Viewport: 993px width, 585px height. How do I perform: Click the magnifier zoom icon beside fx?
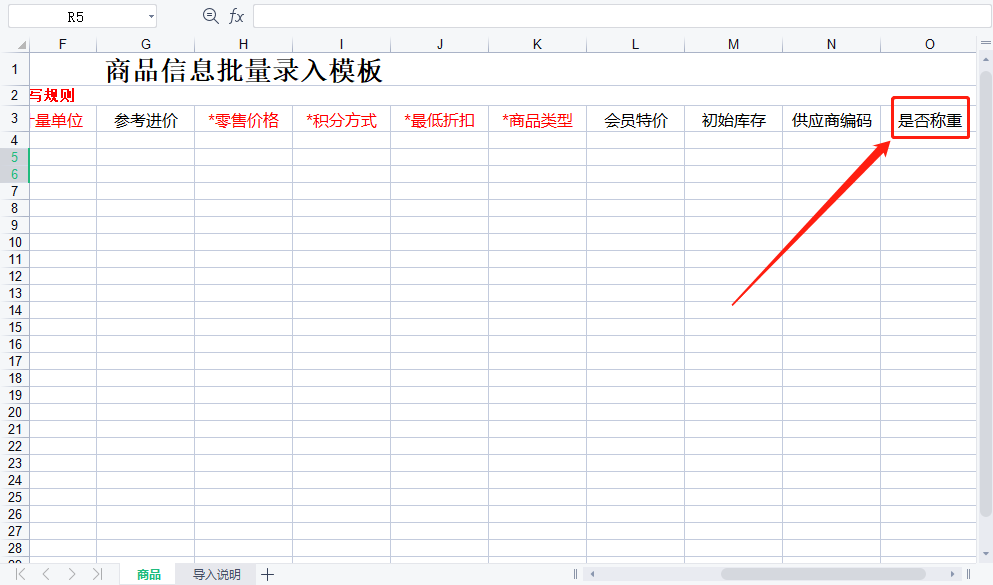point(210,16)
